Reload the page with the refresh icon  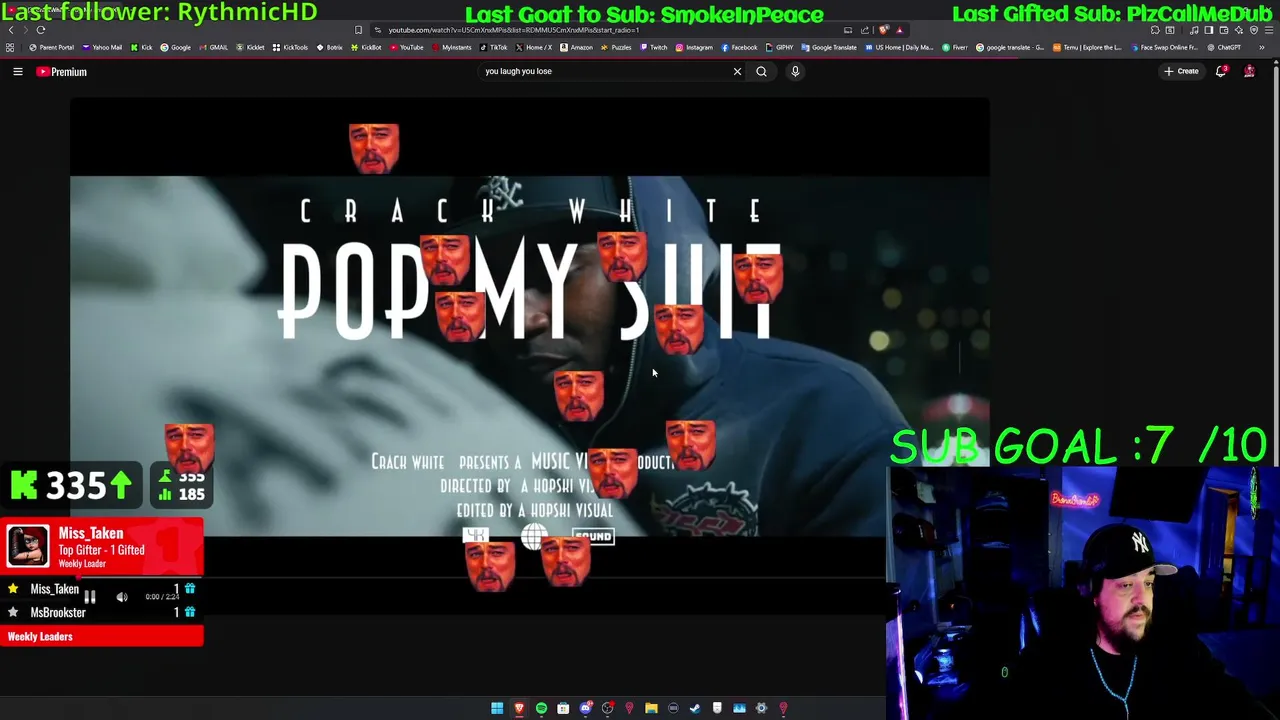click(x=41, y=30)
